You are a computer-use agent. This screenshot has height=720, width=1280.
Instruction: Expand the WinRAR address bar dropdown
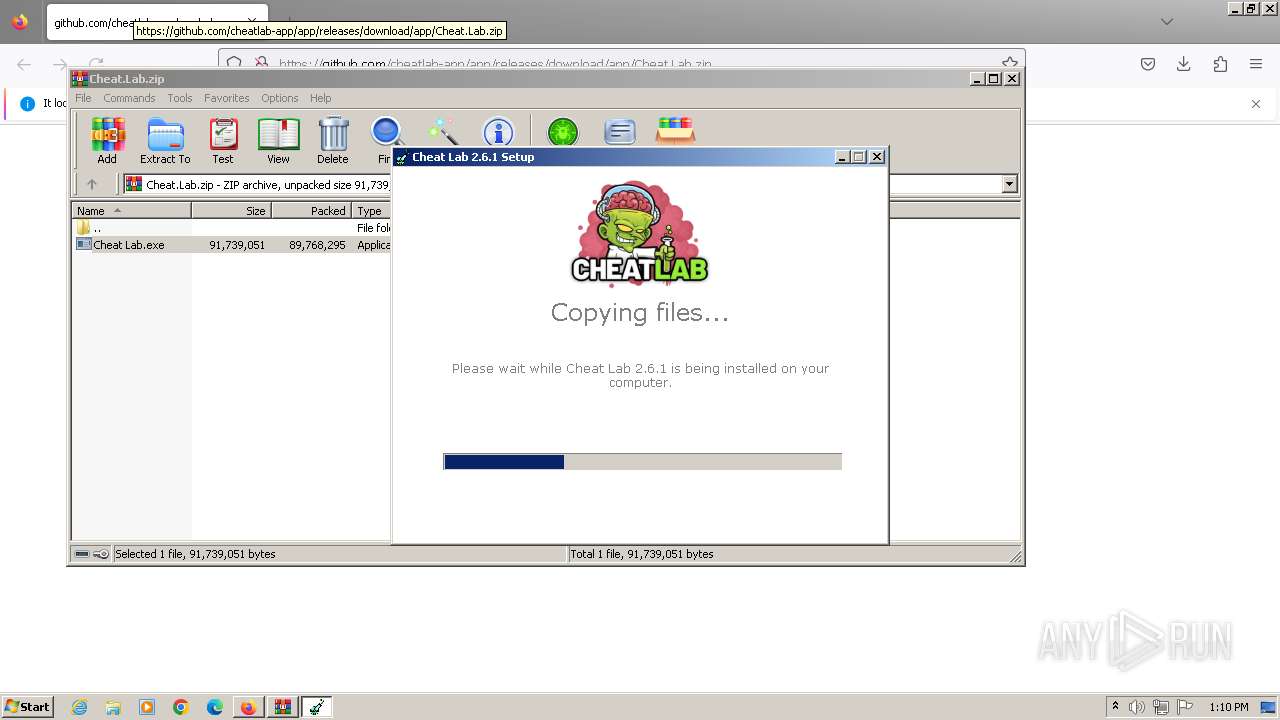pos(1009,184)
